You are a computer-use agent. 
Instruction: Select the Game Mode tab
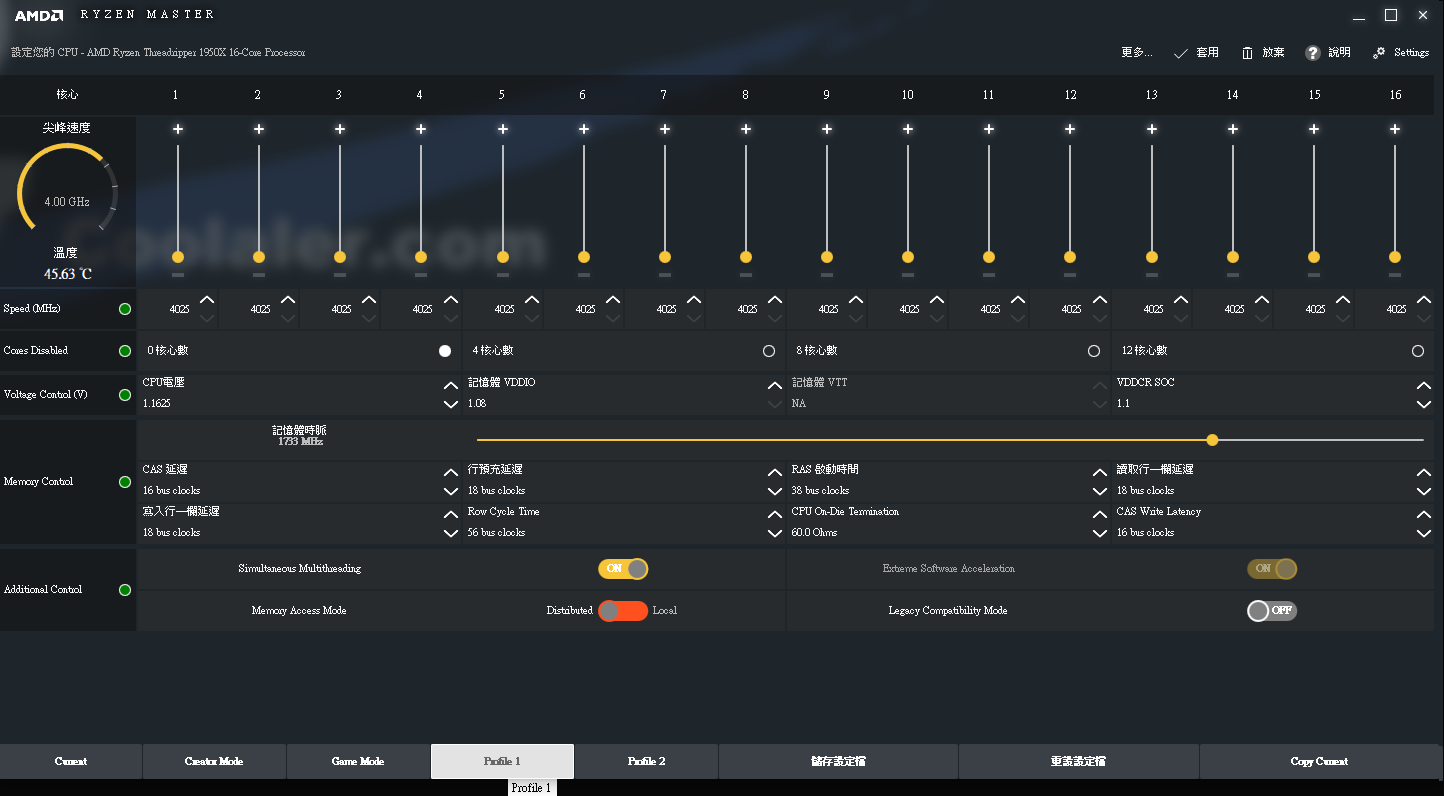pos(358,762)
